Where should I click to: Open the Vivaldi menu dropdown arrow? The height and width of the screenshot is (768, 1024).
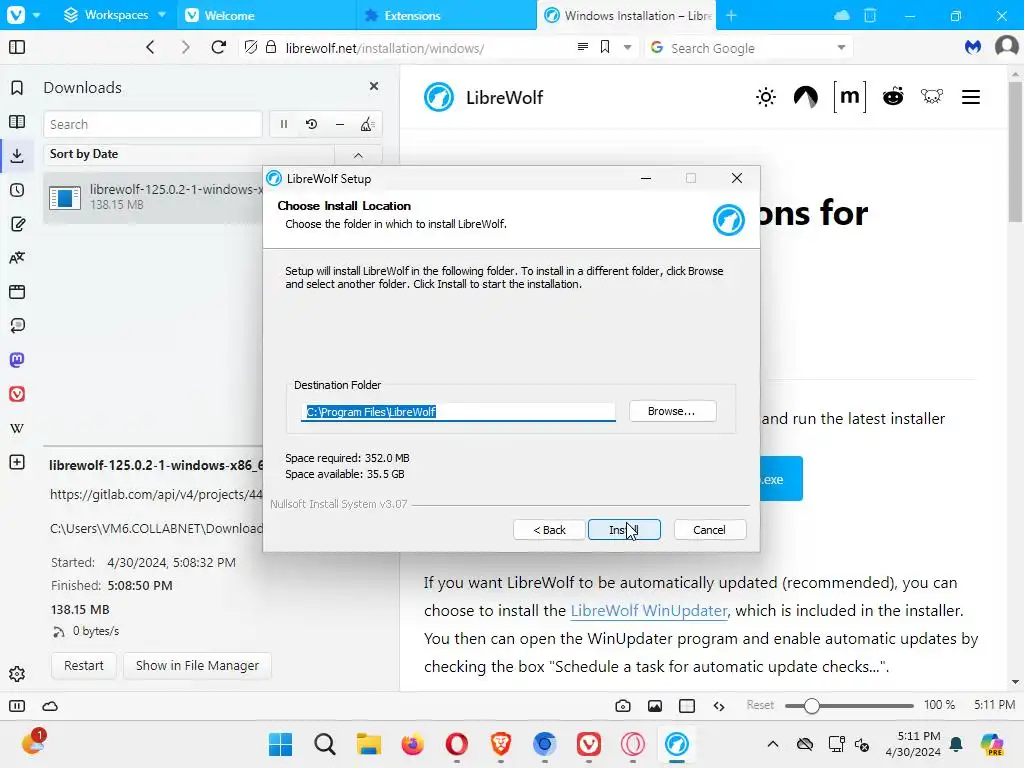pyautogui.click(x=37, y=15)
